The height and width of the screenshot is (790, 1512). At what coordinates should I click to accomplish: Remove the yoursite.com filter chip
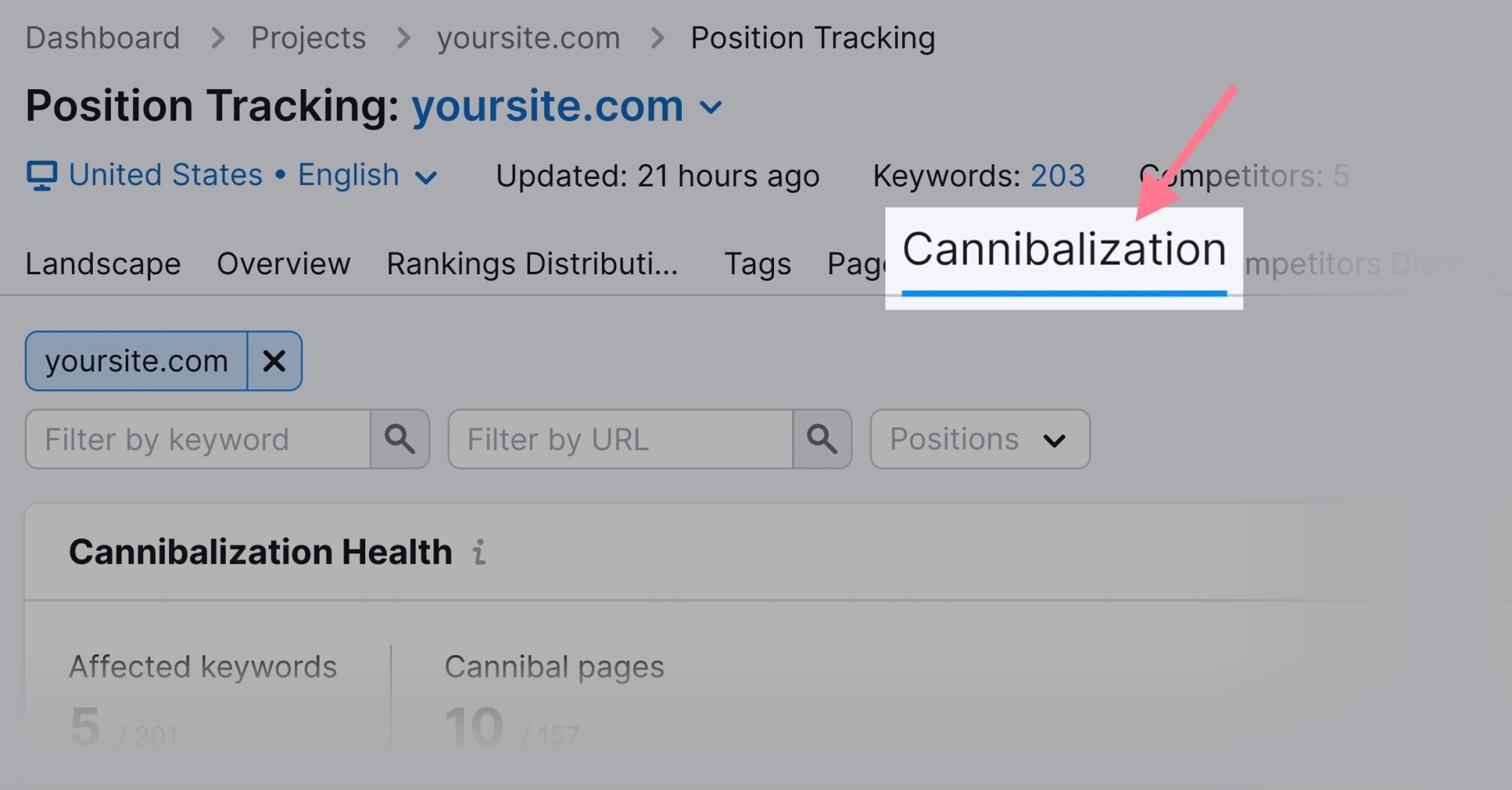(274, 361)
